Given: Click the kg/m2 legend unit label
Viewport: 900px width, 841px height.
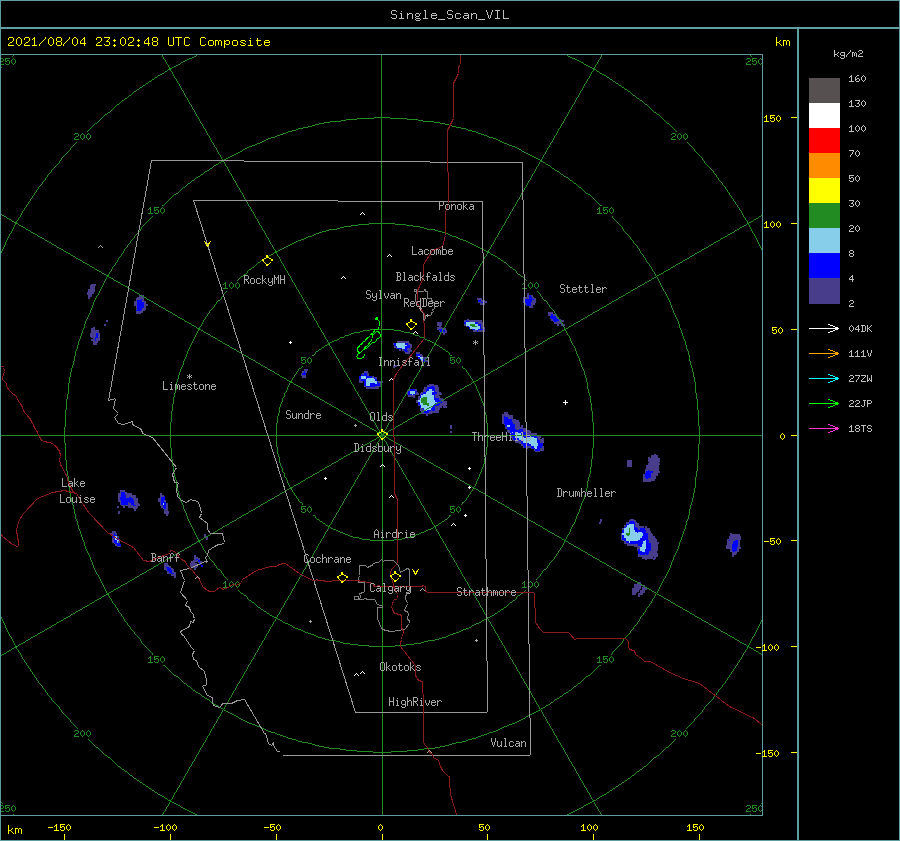Looking at the screenshot, I should [848, 54].
